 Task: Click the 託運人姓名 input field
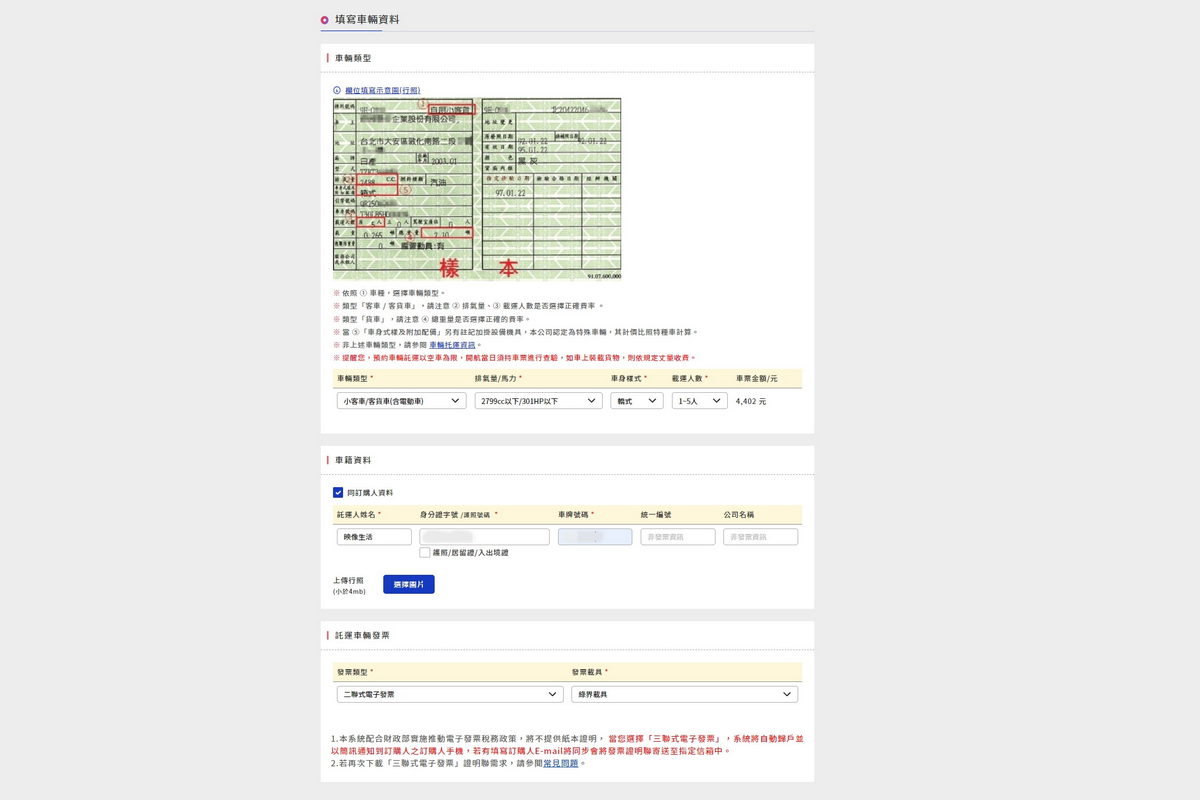tap(374, 537)
